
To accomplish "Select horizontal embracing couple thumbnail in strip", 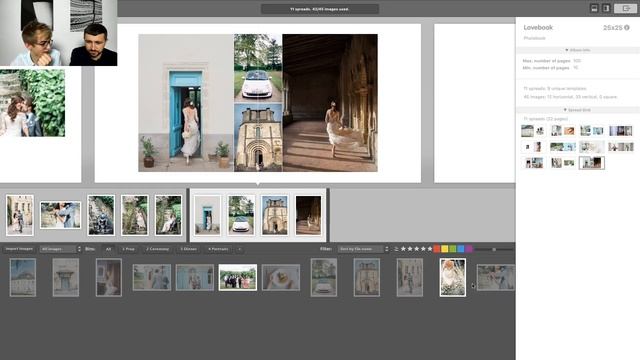I will (x=60, y=215).
